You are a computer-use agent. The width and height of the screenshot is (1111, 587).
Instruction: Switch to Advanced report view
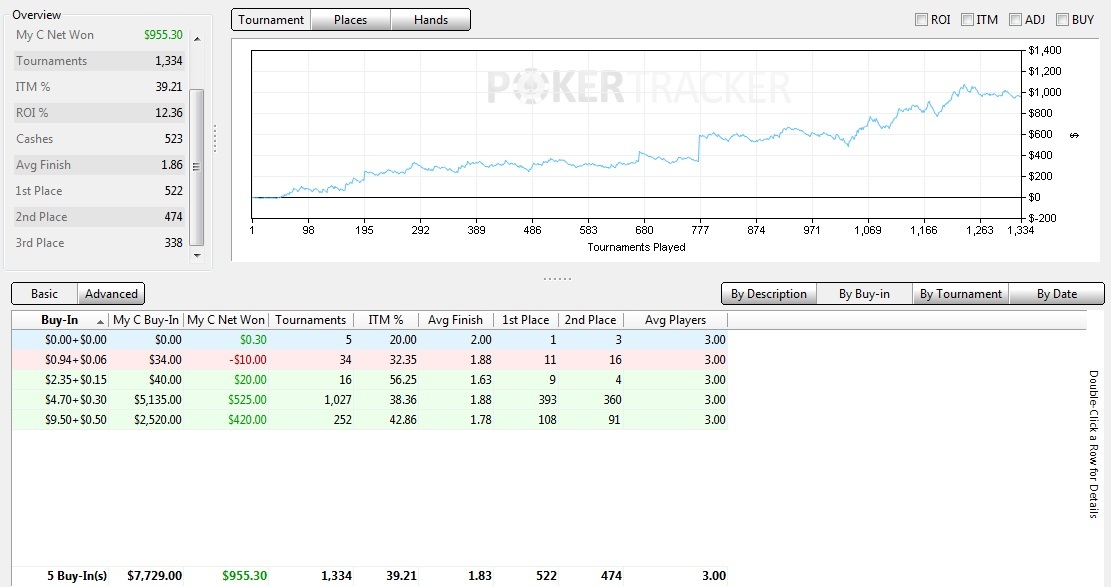click(111, 294)
